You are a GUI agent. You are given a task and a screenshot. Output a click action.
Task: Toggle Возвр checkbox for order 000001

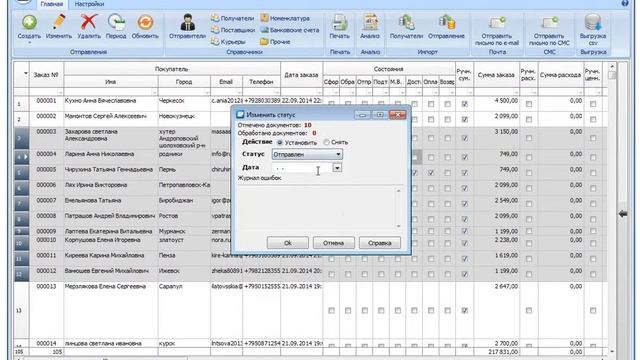click(x=448, y=104)
